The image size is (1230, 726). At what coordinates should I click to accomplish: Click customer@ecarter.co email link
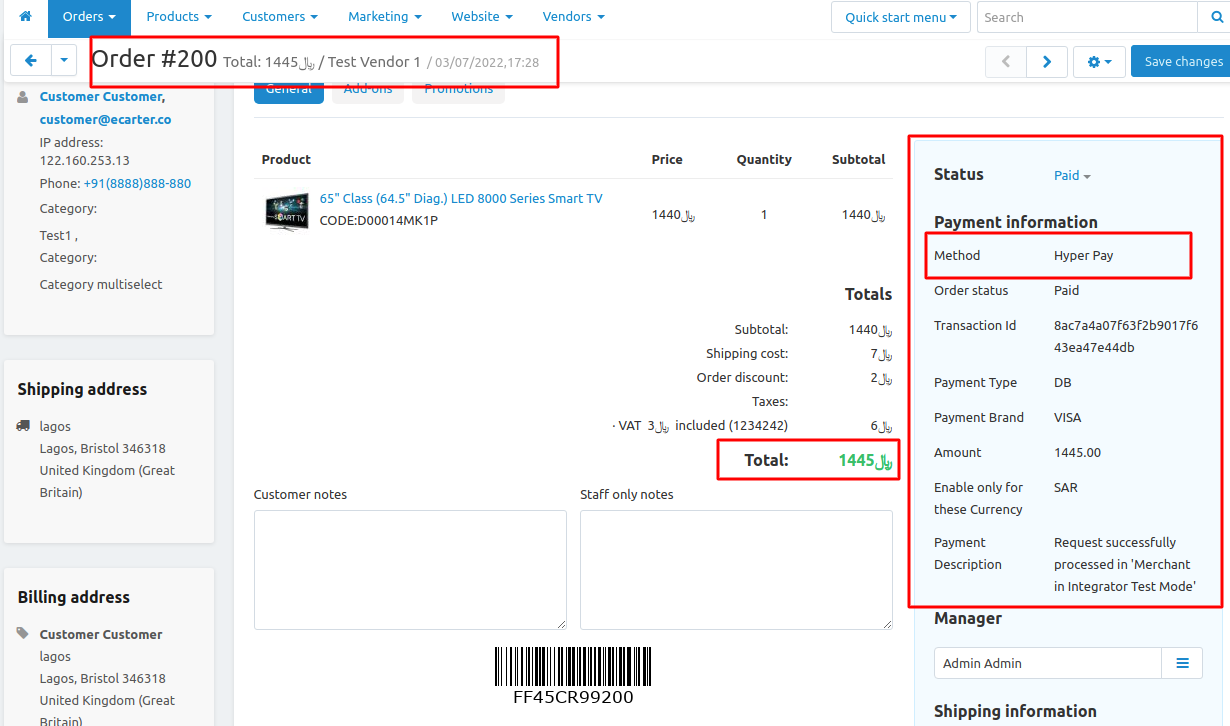coord(105,119)
